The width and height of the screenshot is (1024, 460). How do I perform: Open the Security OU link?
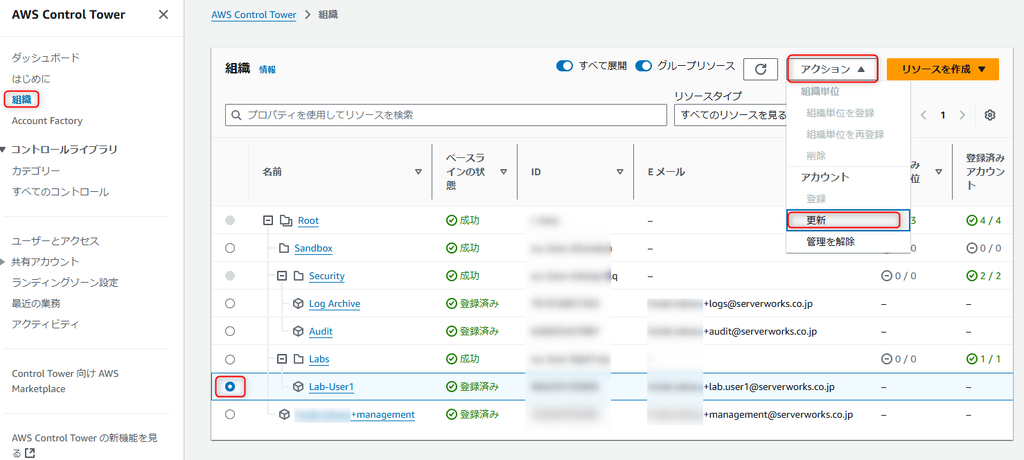[x=327, y=276]
